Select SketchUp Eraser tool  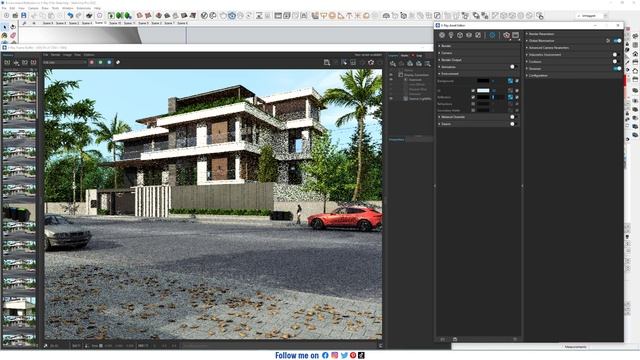point(13,36)
